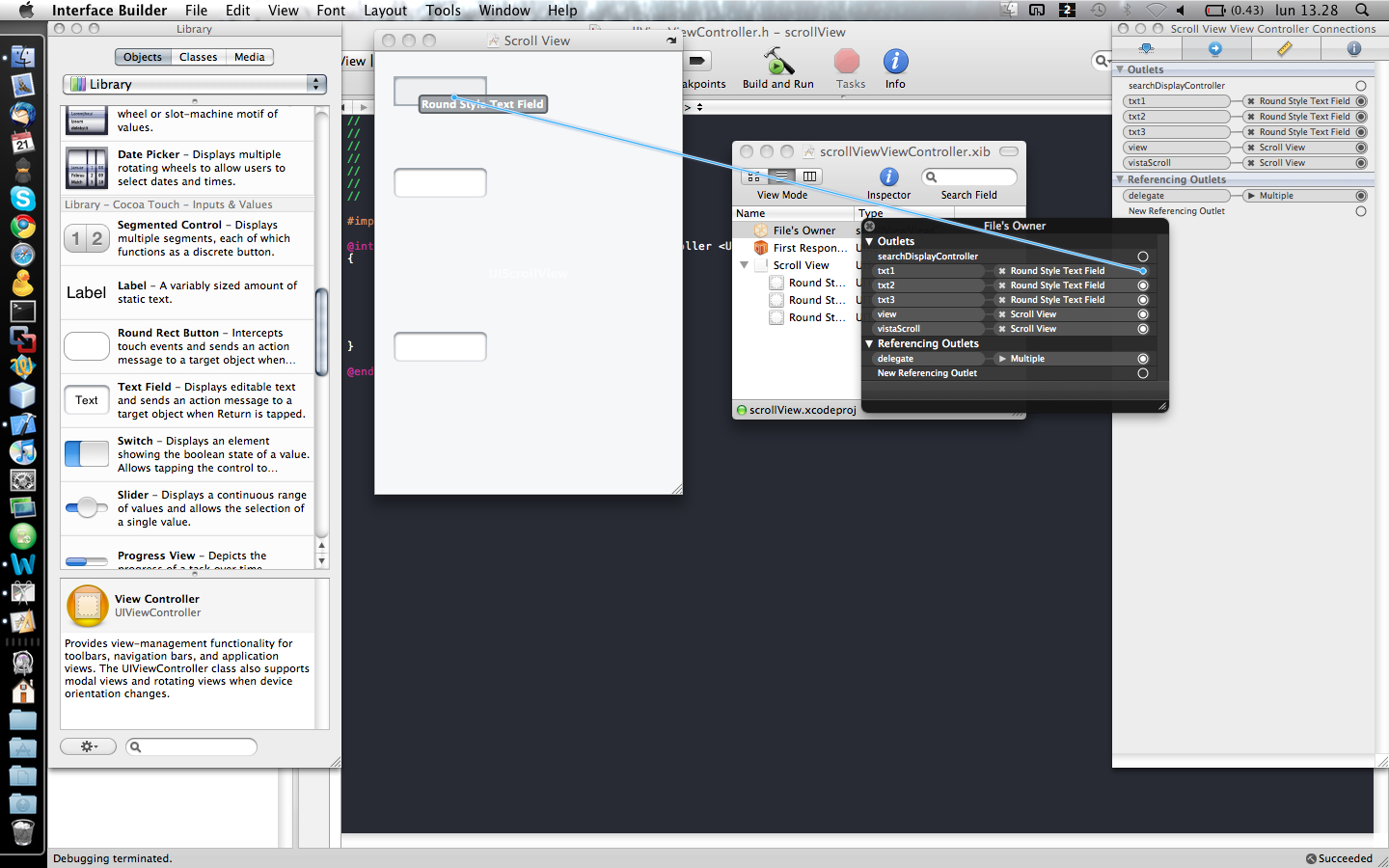Collapse the Outlets section in the Connections inspector
Image resolution: width=1389 pixels, height=868 pixels.
click(1120, 69)
